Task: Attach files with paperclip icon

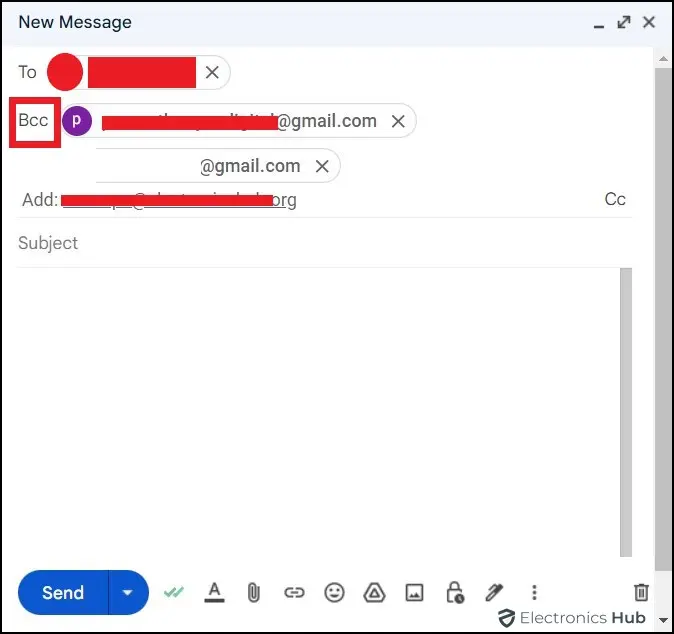Action: (254, 593)
